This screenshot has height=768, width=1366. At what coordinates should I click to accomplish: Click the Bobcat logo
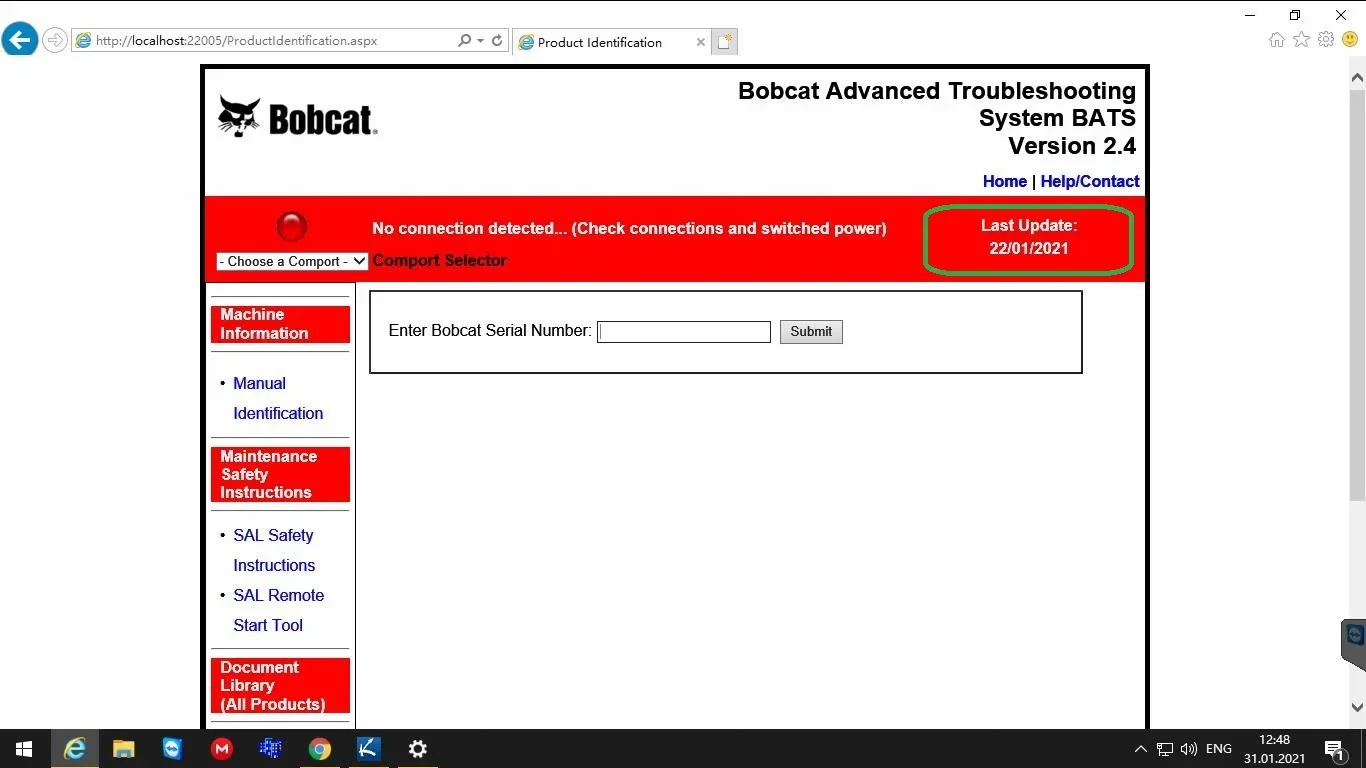pyautogui.click(x=298, y=118)
